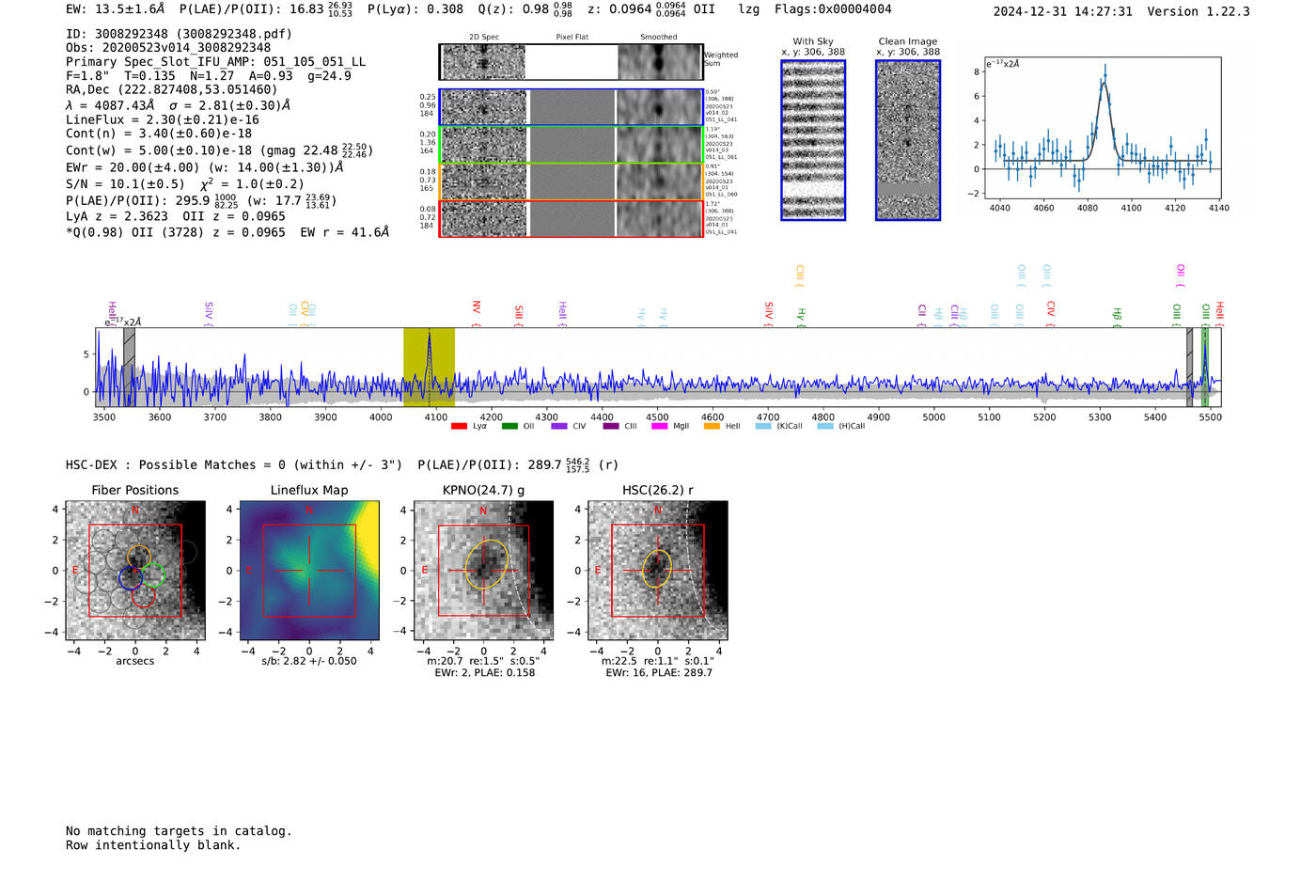Click the yellow highlighted region near 4087Å
This screenshot has height=896, width=1316.
coord(429,367)
